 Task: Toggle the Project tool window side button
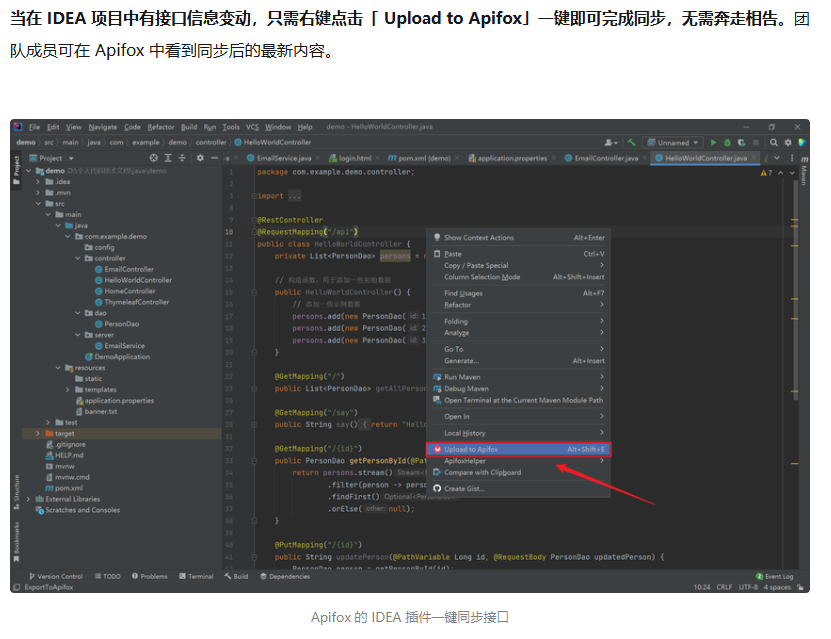tap(16, 170)
